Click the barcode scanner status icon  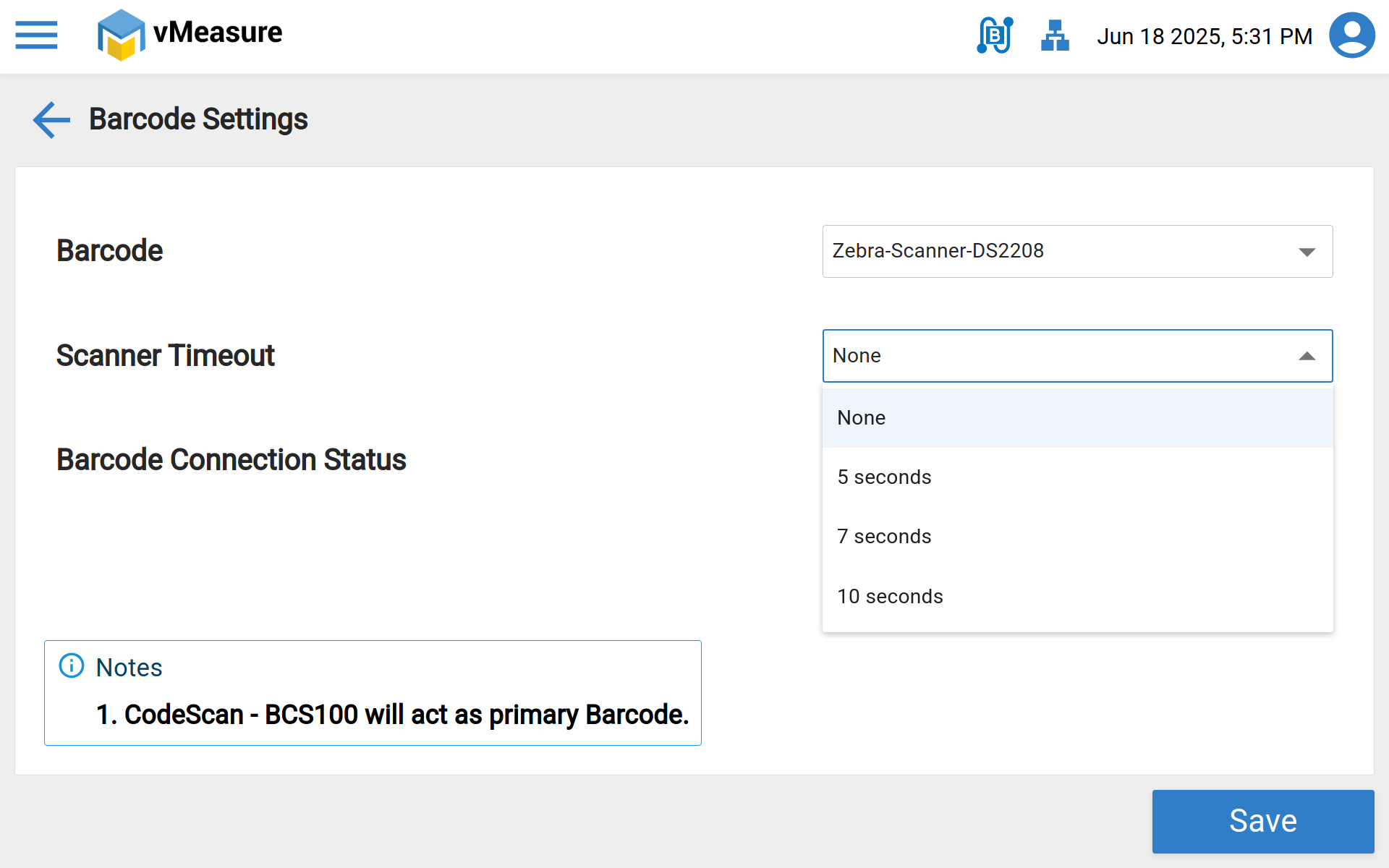point(995,35)
